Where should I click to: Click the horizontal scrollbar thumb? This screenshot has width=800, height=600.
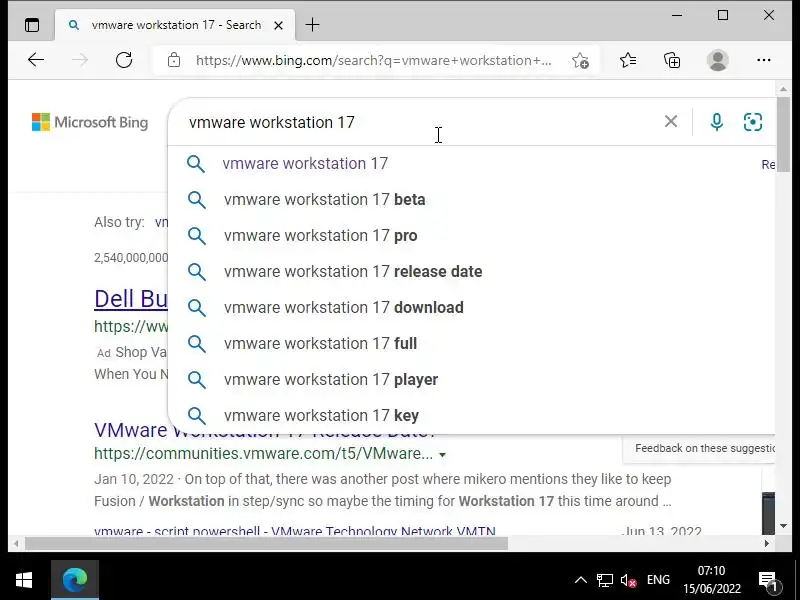tap(266, 543)
